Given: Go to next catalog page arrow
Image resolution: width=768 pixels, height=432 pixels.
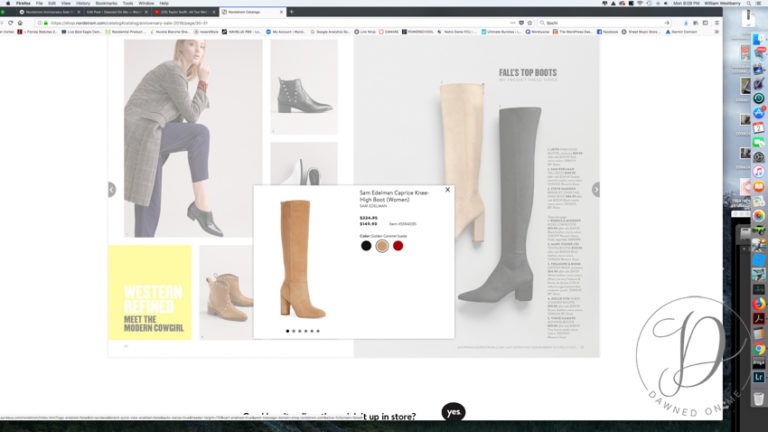Looking at the screenshot, I should [596, 189].
